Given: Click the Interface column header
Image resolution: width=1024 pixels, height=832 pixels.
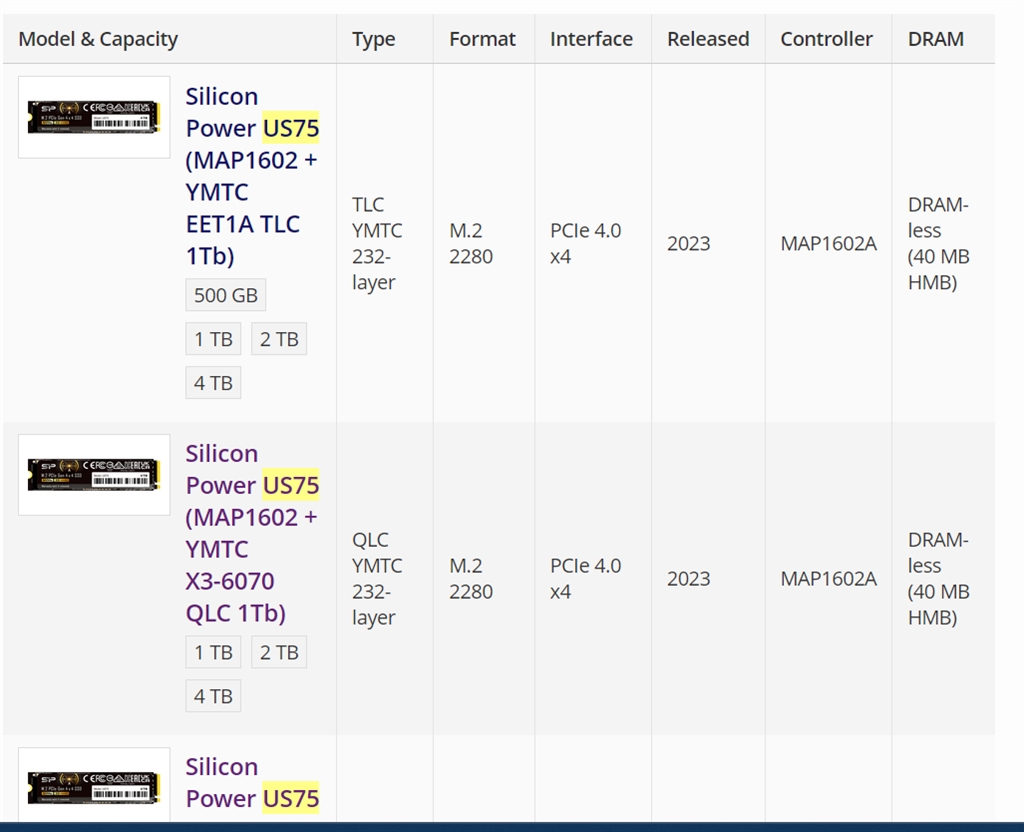Looking at the screenshot, I should [591, 39].
